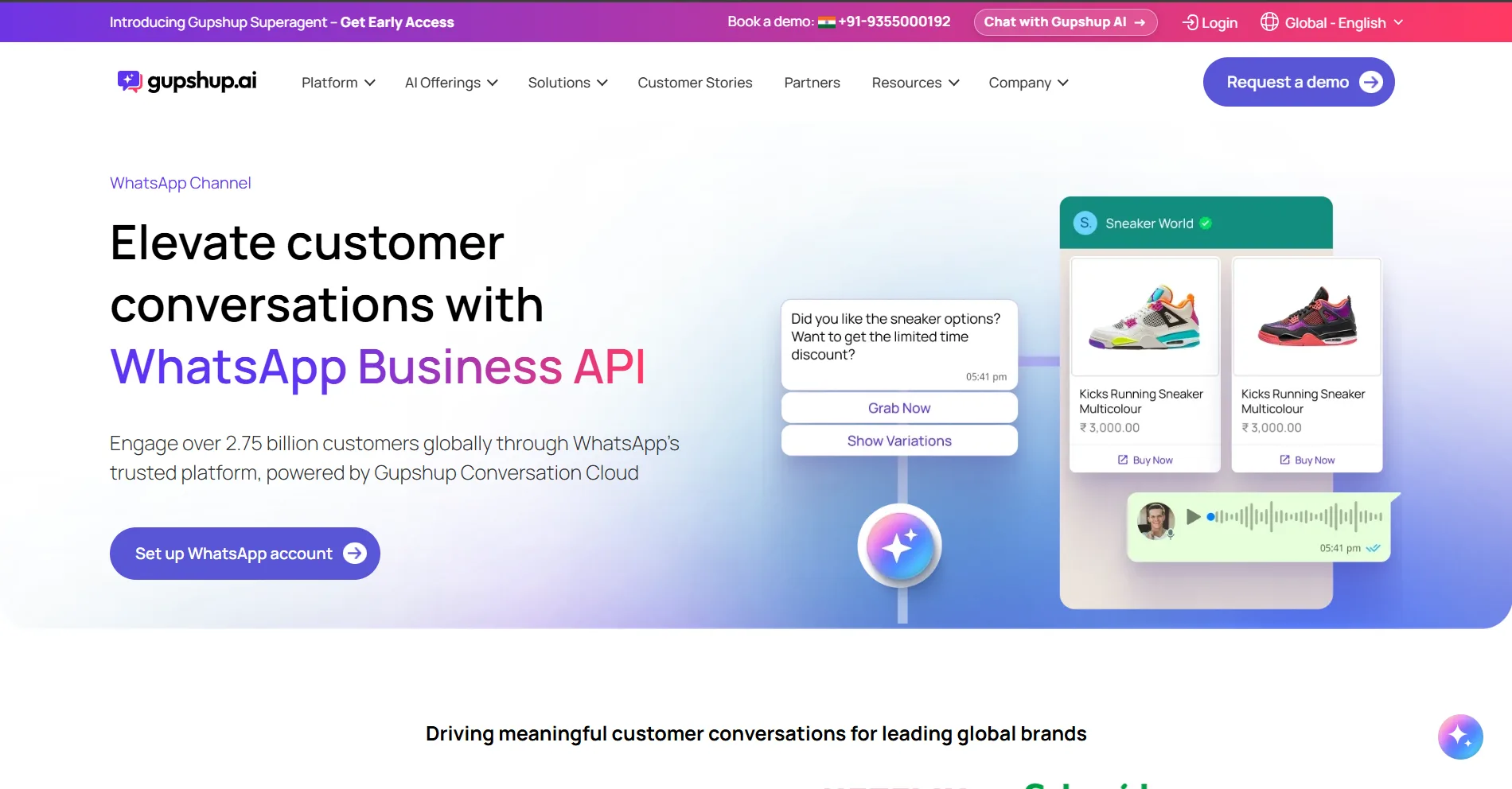Image resolution: width=1512 pixels, height=789 pixels.
Task: Click the arrow circle in Request a demo
Action: tap(1370, 82)
